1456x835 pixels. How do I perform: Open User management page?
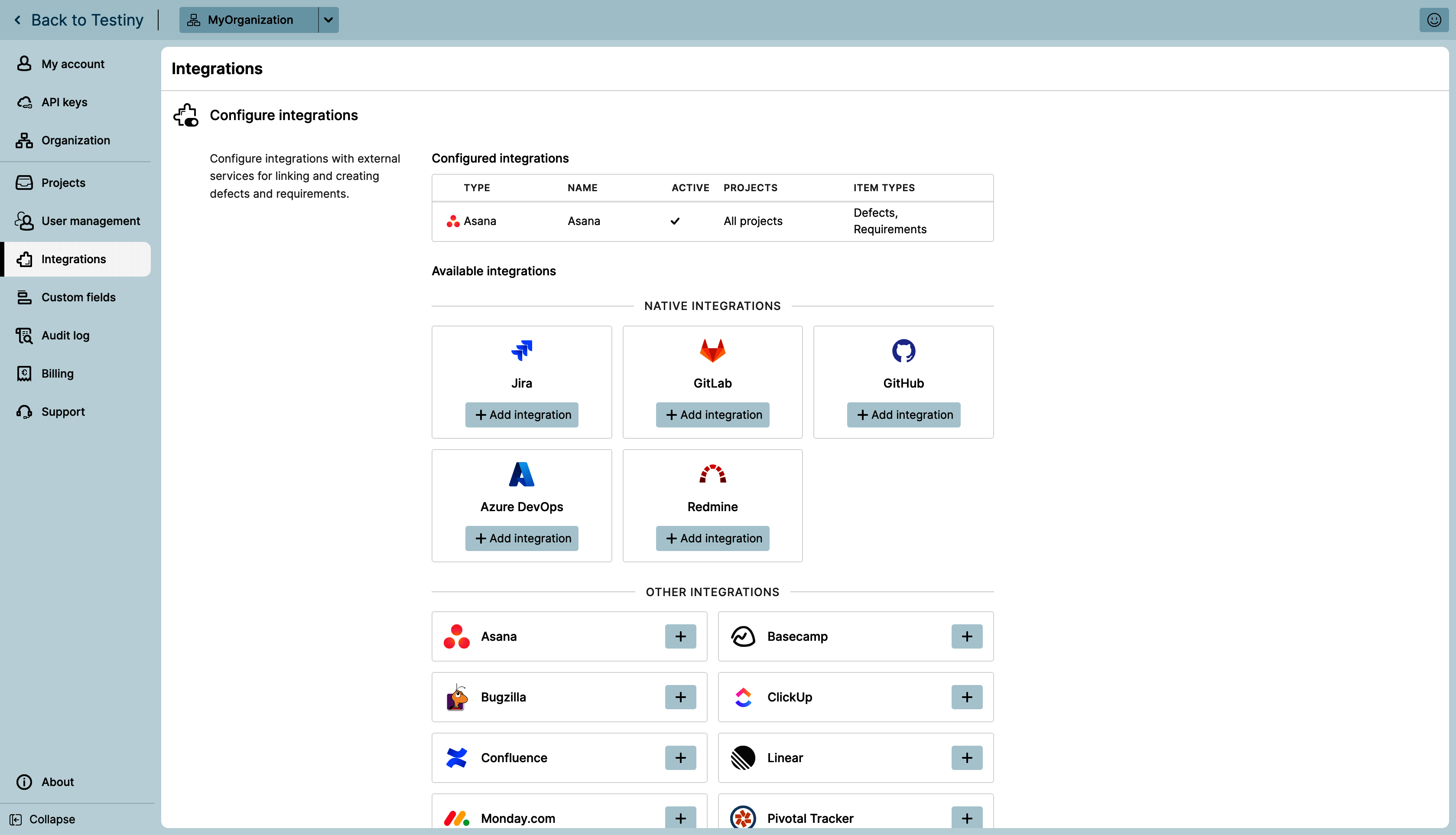point(91,221)
